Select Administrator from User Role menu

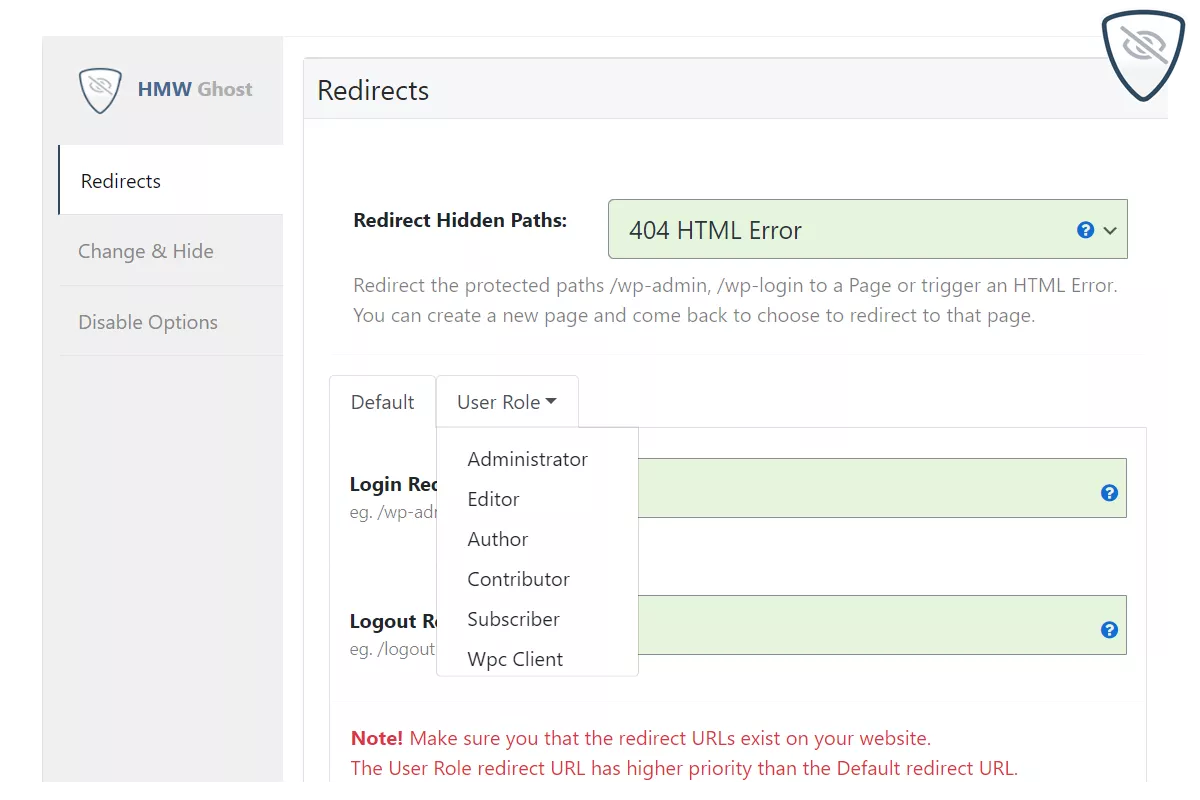point(527,459)
